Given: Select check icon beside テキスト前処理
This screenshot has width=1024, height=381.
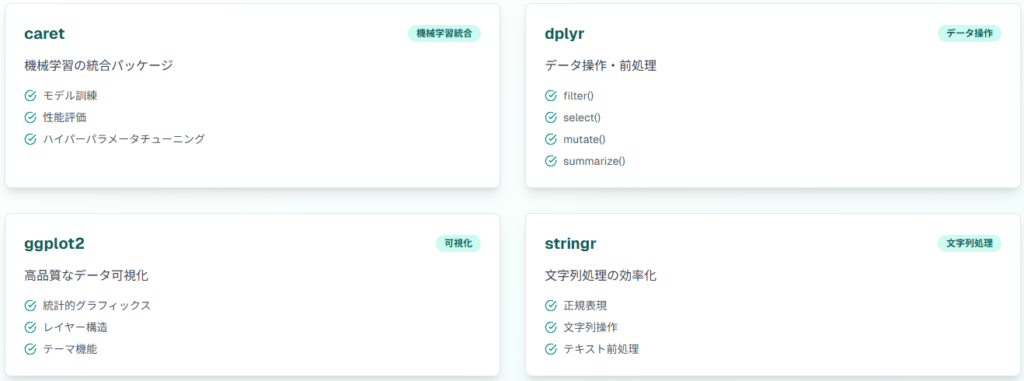Looking at the screenshot, I should (x=551, y=349).
